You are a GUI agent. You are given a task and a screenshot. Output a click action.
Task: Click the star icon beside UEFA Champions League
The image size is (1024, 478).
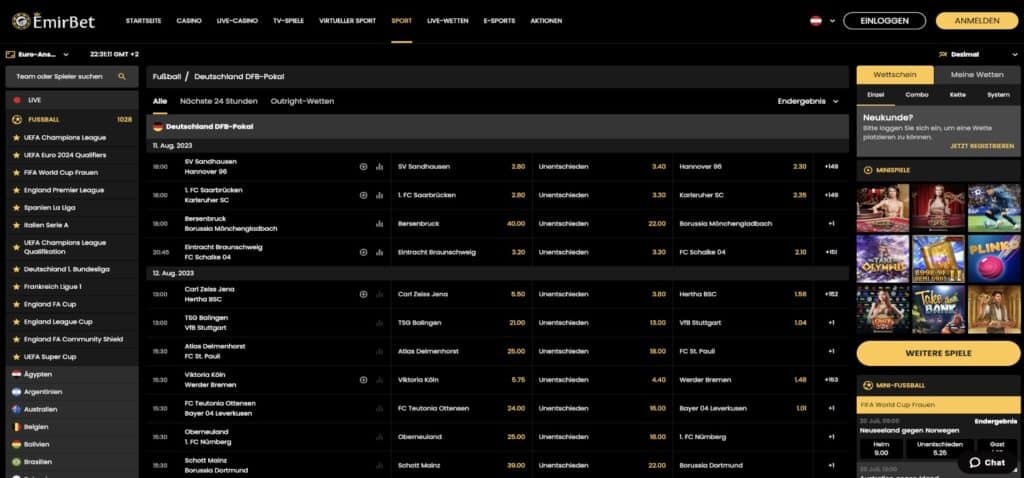(x=17, y=138)
